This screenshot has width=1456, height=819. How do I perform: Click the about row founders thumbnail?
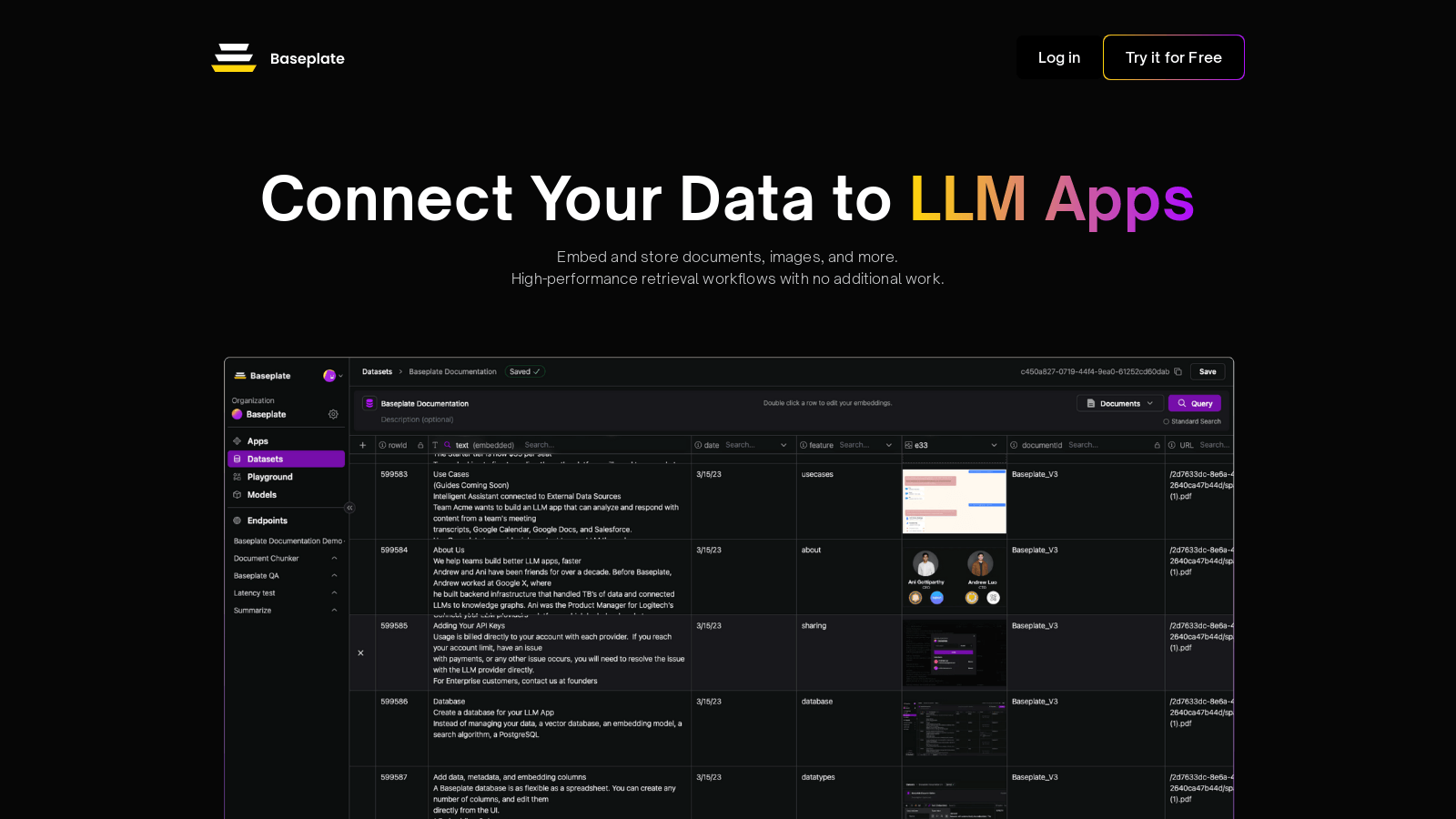pos(954,577)
